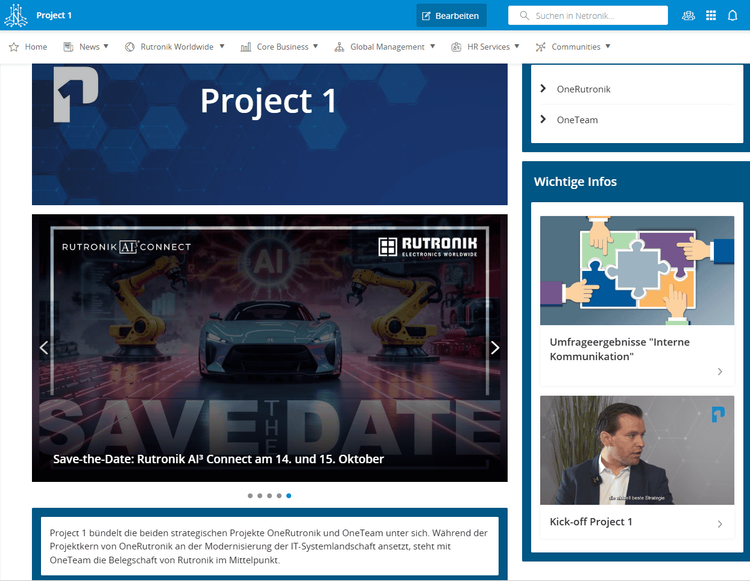Click the Bearbeiten button
Image resolution: width=750 pixels, height=581 pixels.
coord(452,15)
